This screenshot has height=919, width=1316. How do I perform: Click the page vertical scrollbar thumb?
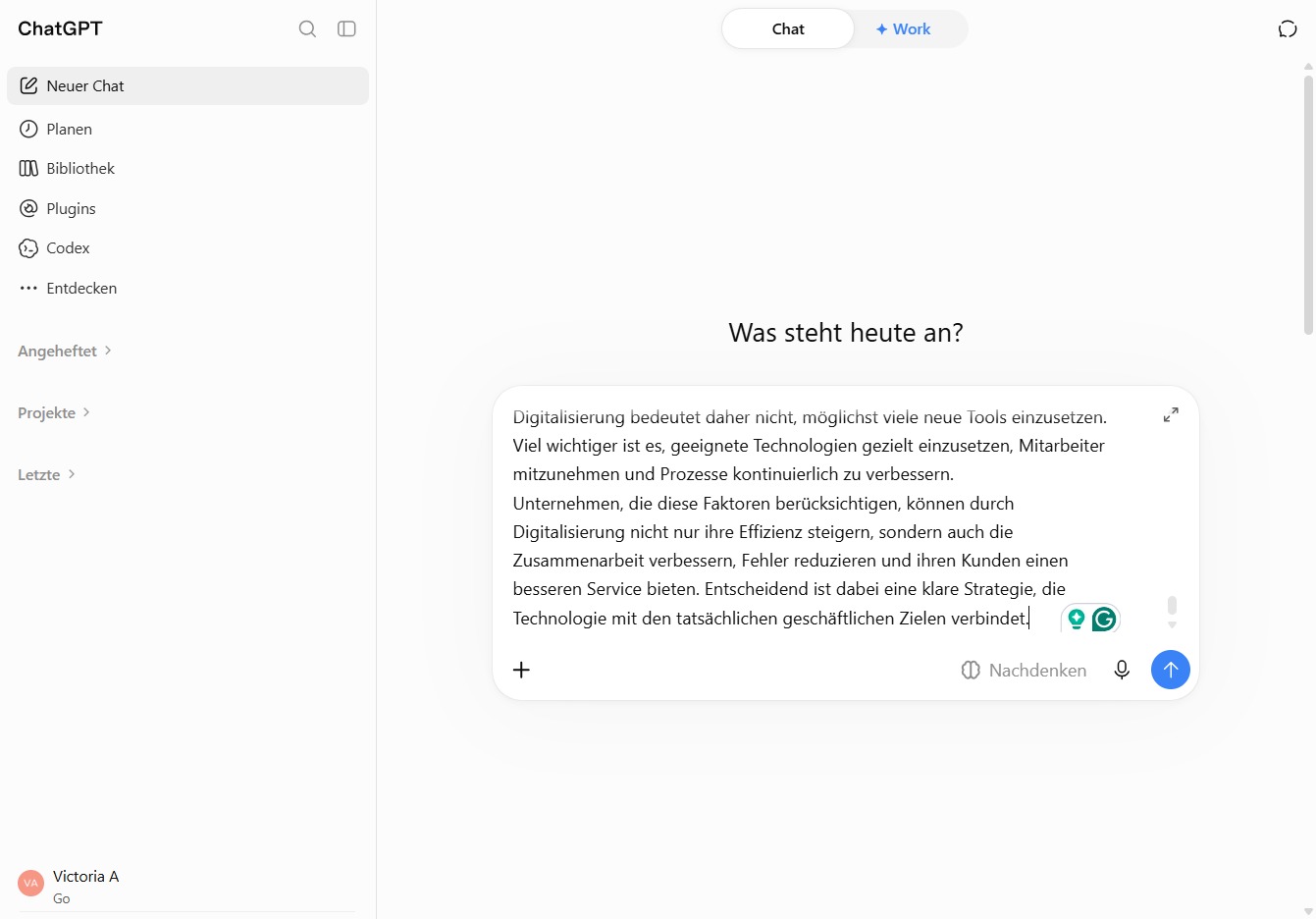1308,204
